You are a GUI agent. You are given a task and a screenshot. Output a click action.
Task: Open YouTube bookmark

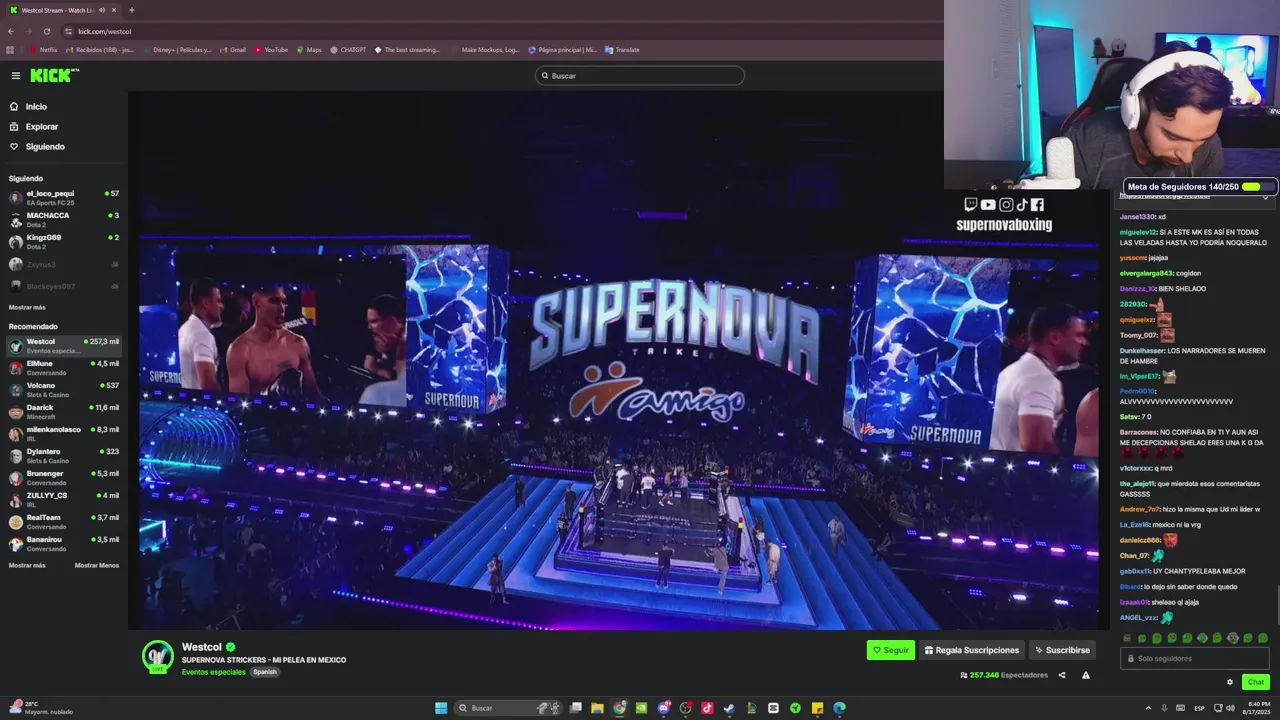(271, 50)
